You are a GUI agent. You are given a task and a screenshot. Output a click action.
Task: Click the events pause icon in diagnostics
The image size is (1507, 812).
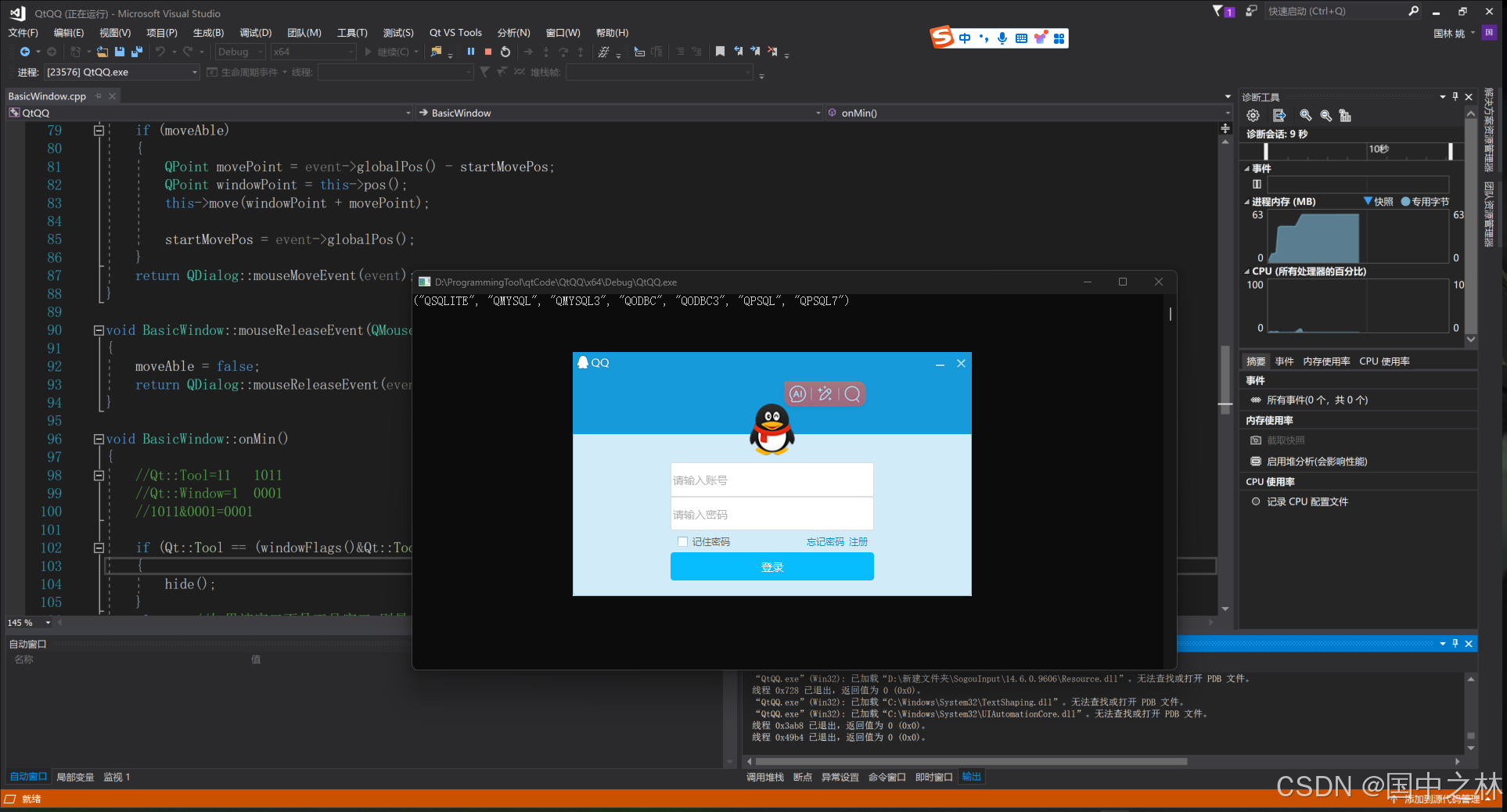click(1257, 184)
